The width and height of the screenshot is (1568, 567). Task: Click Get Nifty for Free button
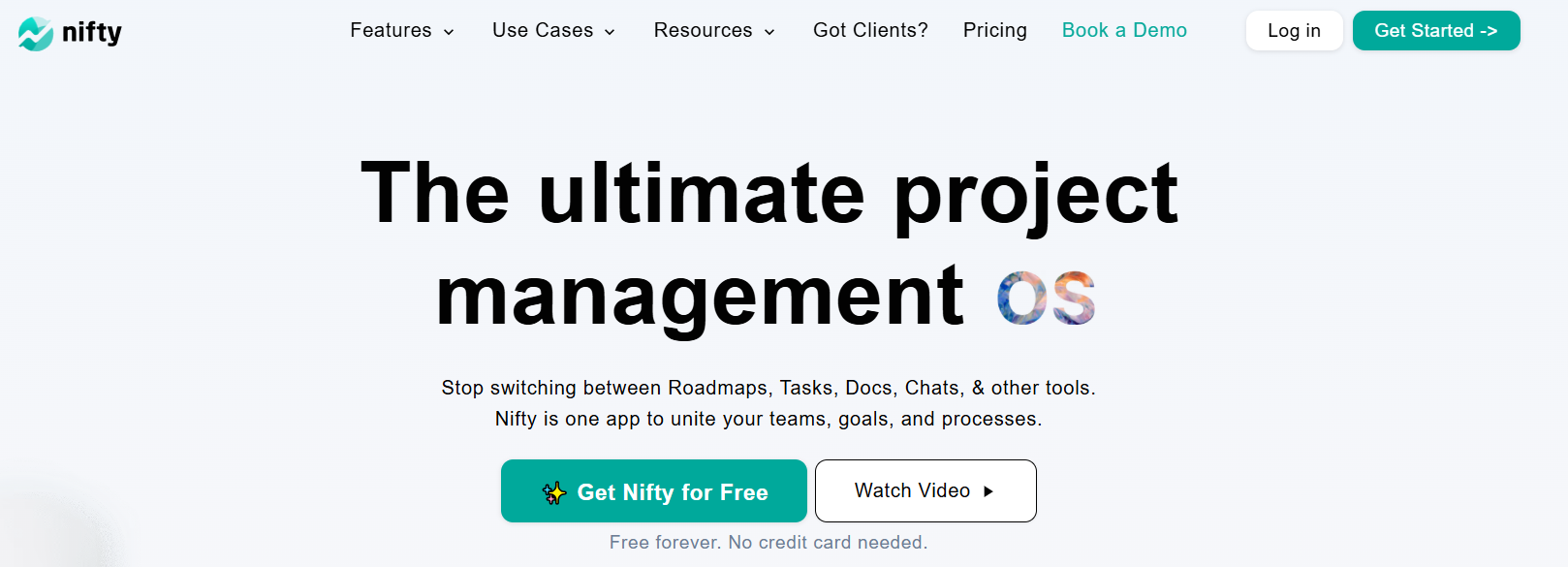coord(654,491)
